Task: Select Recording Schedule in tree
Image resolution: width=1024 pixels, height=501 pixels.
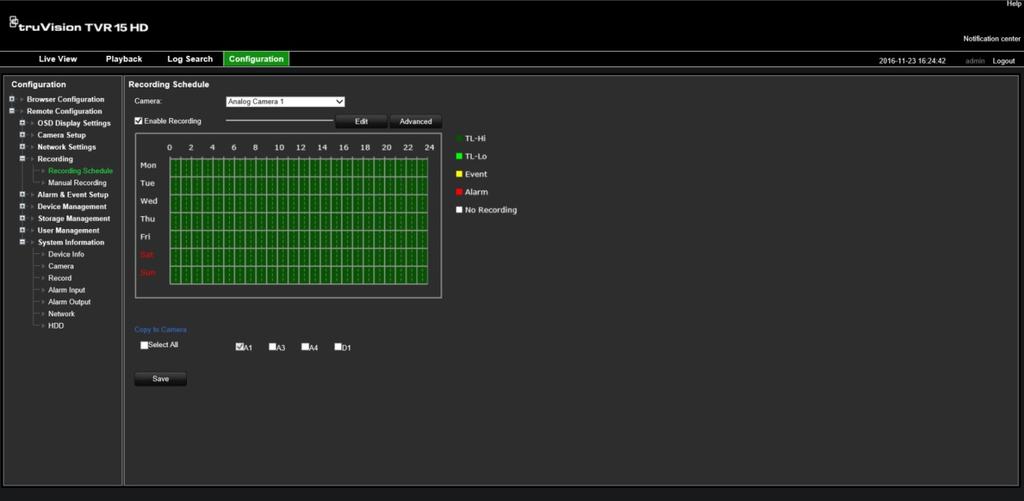Action: pos(80,171)
